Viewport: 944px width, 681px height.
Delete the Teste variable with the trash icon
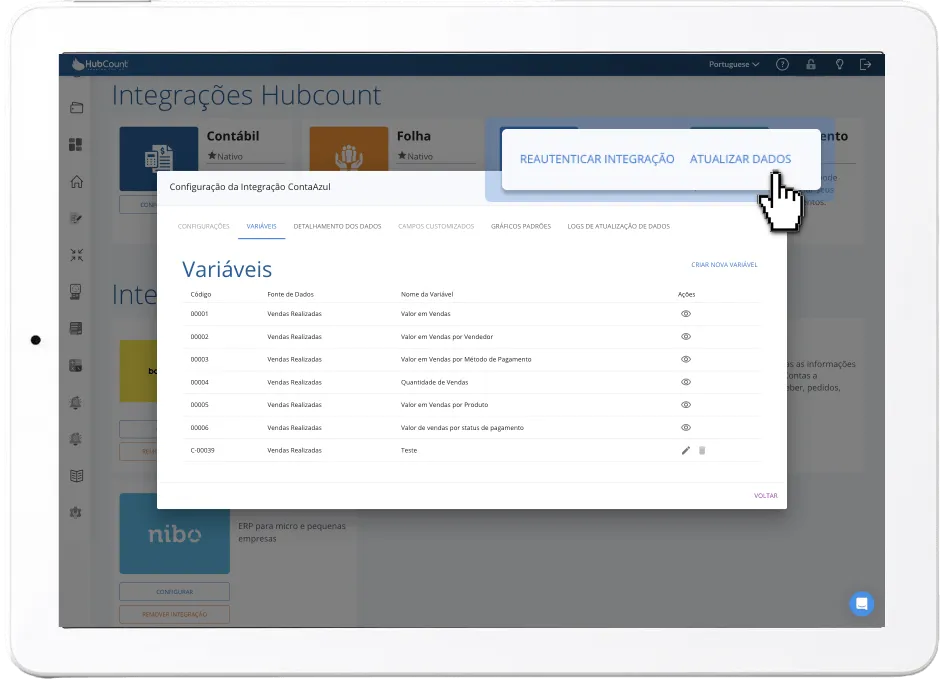tap(702, 450)
